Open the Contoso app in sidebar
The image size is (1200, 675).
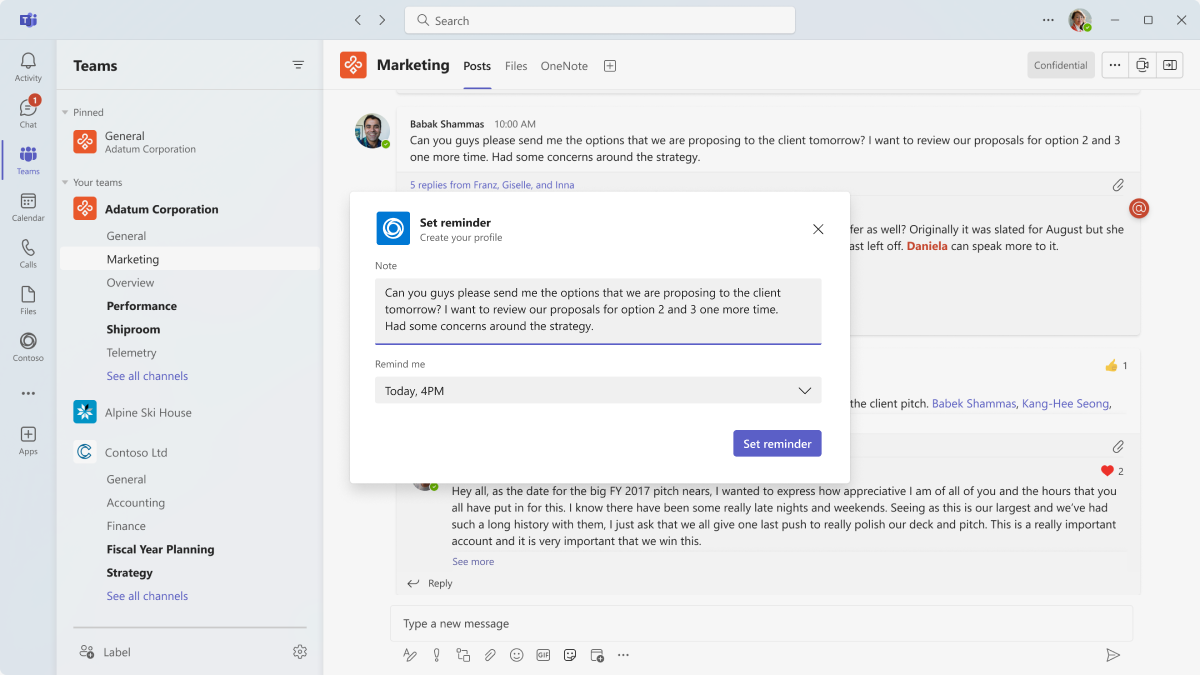pos(28,346)
